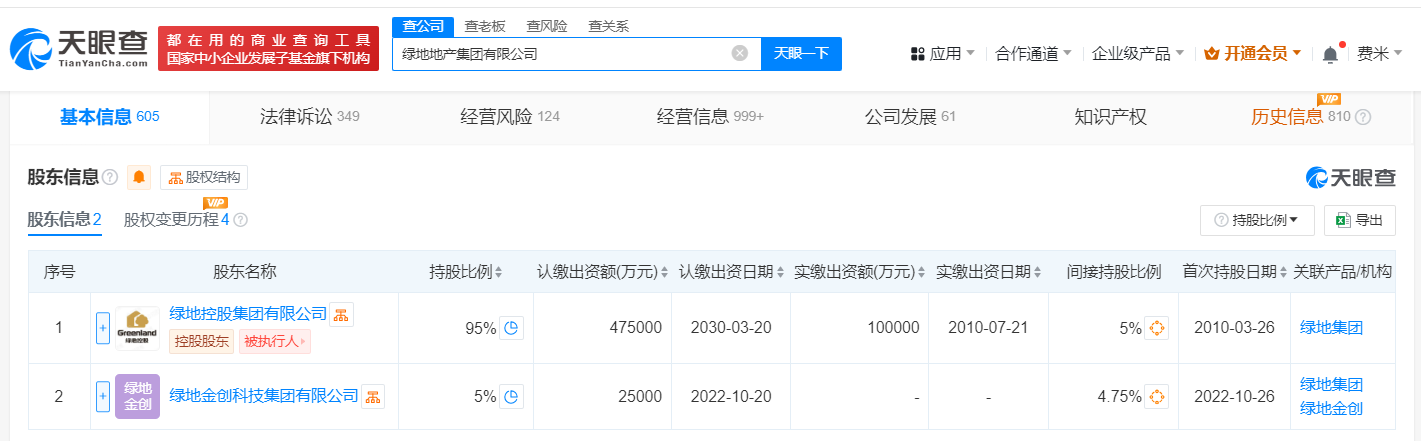Open indirect holding path for 4.75%

(x=1156, y=397)
